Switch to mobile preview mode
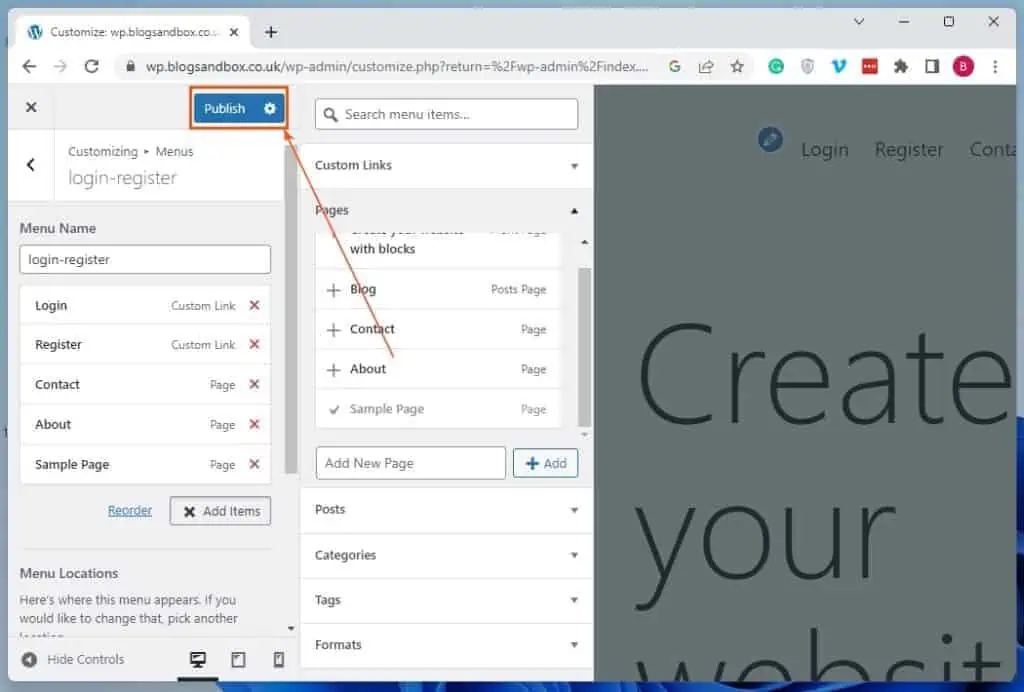 [x=278, y=659]
